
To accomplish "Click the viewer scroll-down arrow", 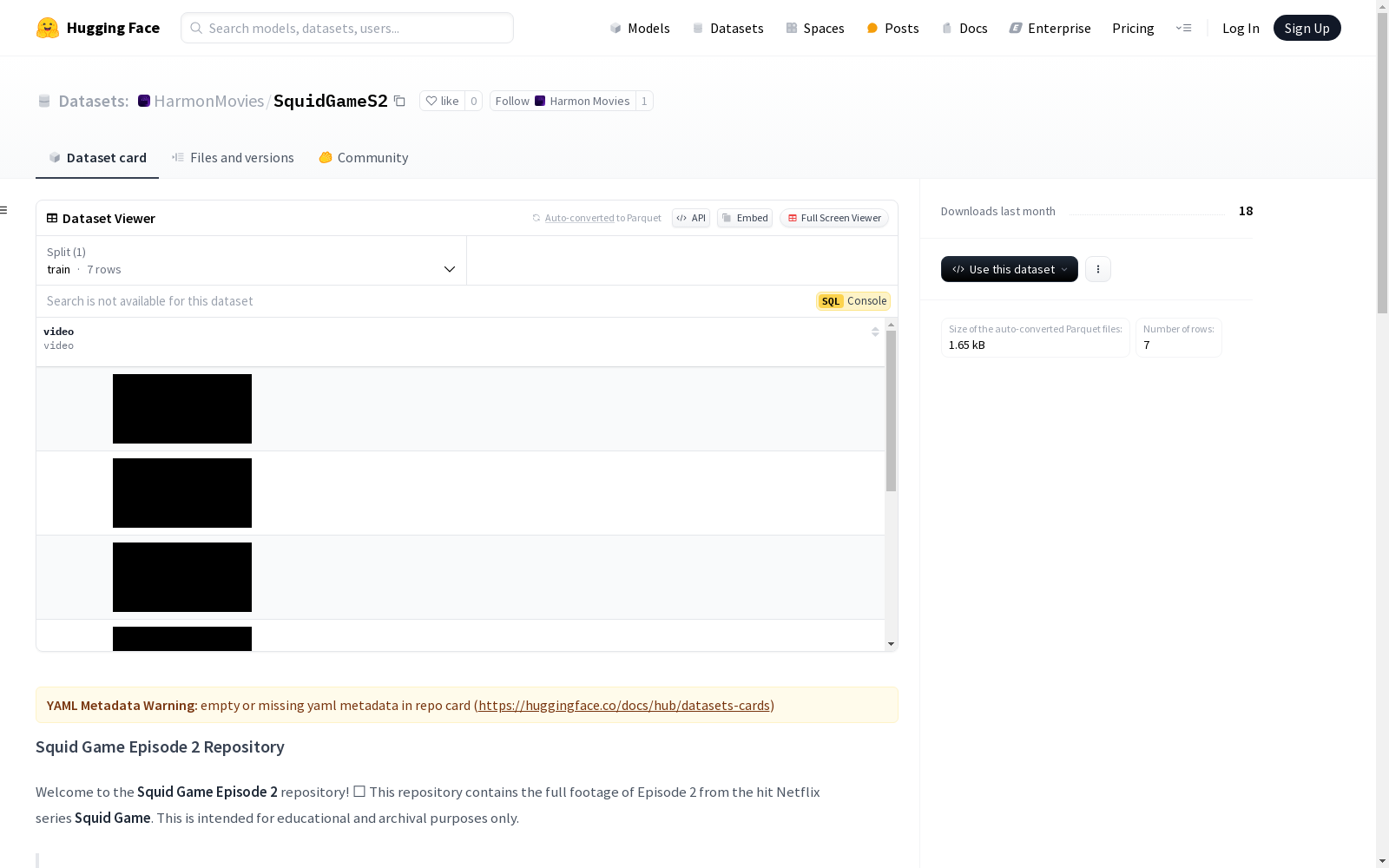I will tap(891, 644).
